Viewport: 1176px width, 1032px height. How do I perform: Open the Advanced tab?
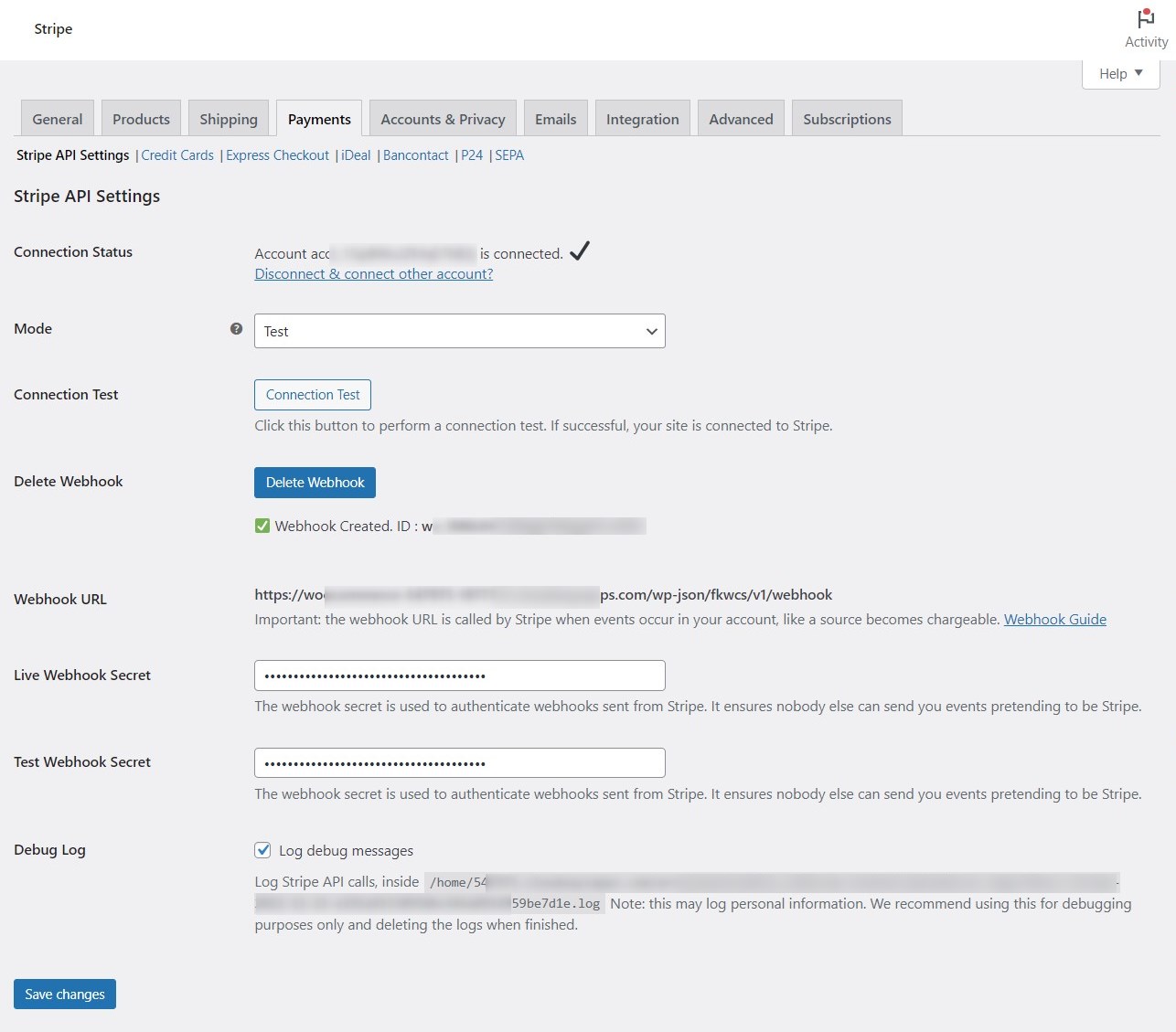[742, 119]
